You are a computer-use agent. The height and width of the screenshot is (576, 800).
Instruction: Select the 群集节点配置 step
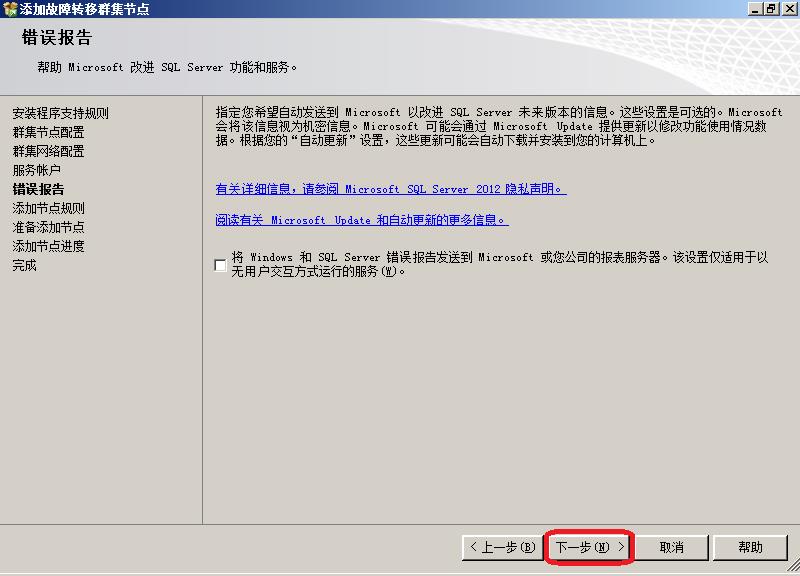(x=48, y=132)
